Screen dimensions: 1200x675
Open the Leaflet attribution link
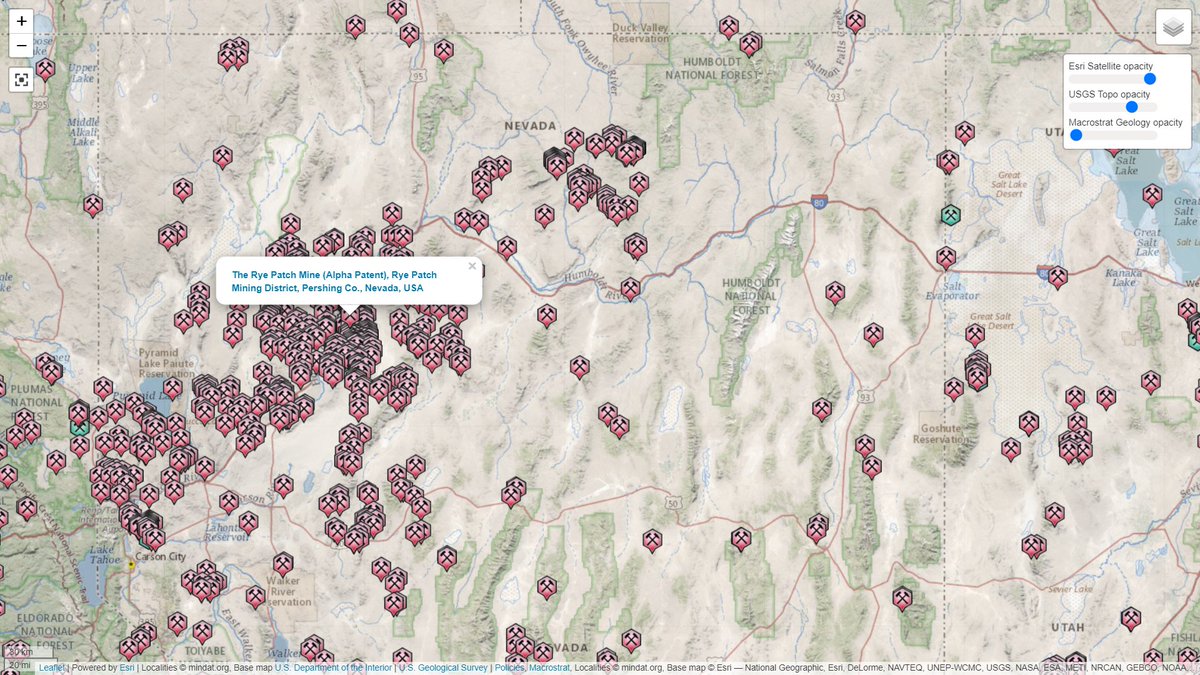coord(52,667)
